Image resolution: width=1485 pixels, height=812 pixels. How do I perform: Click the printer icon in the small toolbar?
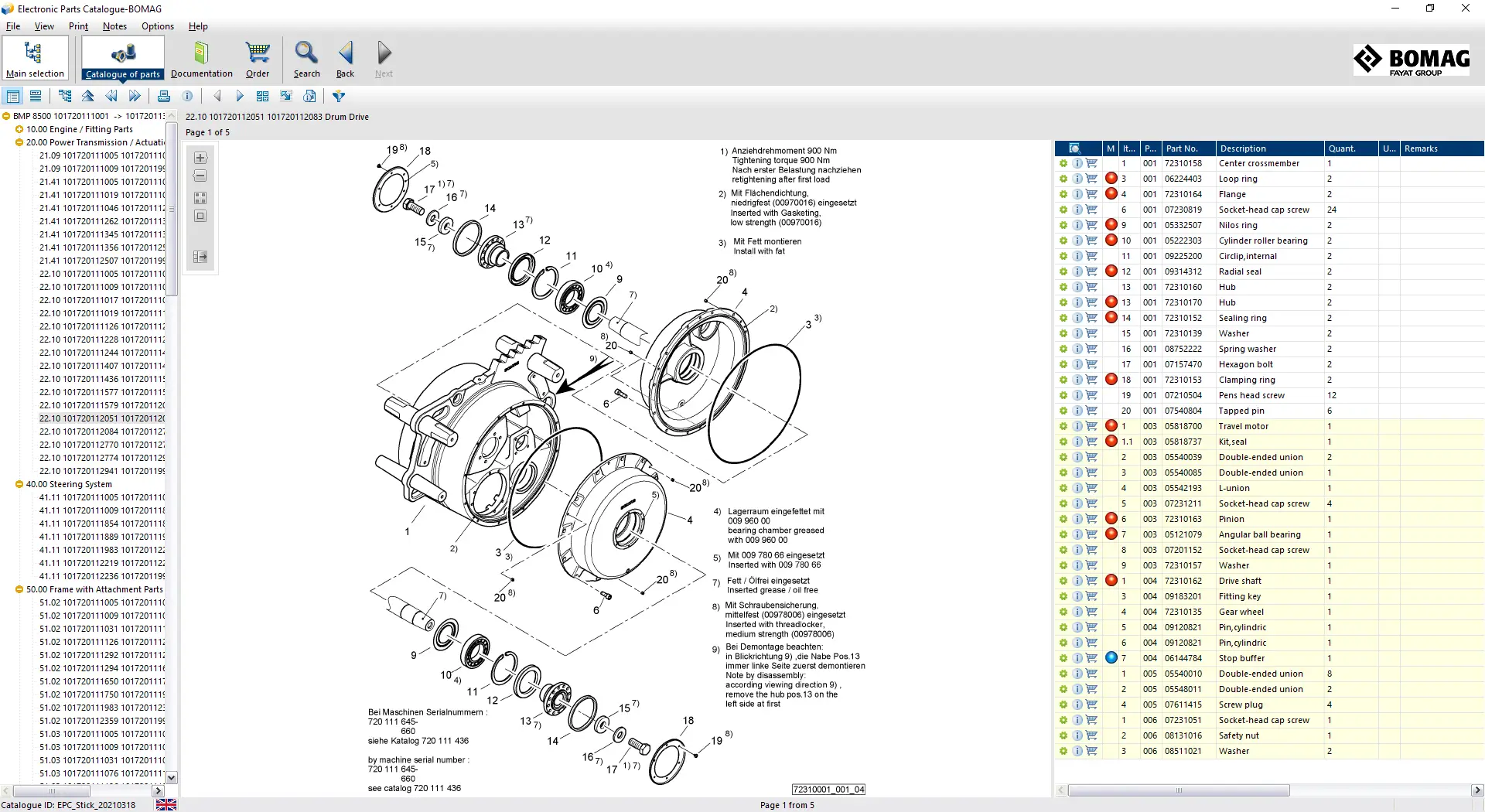tap(164, 96)
